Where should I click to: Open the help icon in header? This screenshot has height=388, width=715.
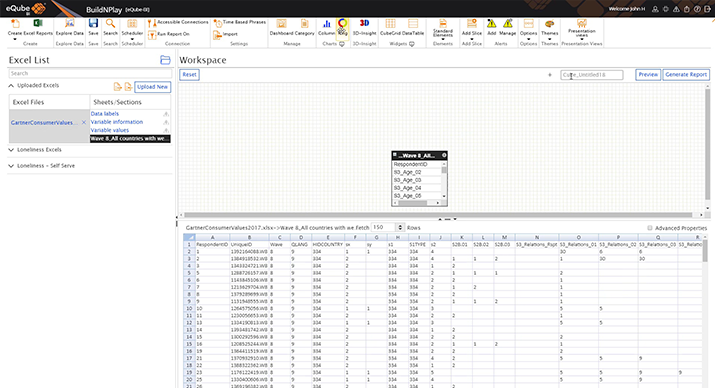pos(697,9)
